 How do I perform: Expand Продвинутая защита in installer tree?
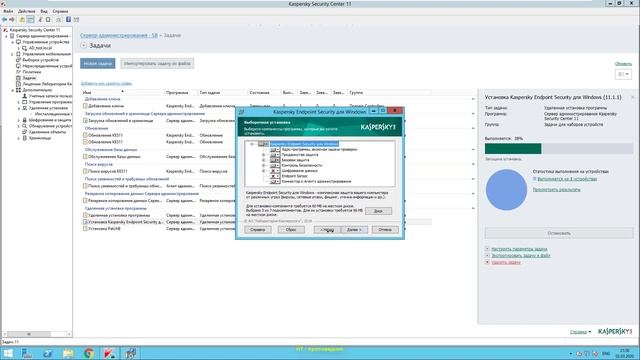[264, 155]
